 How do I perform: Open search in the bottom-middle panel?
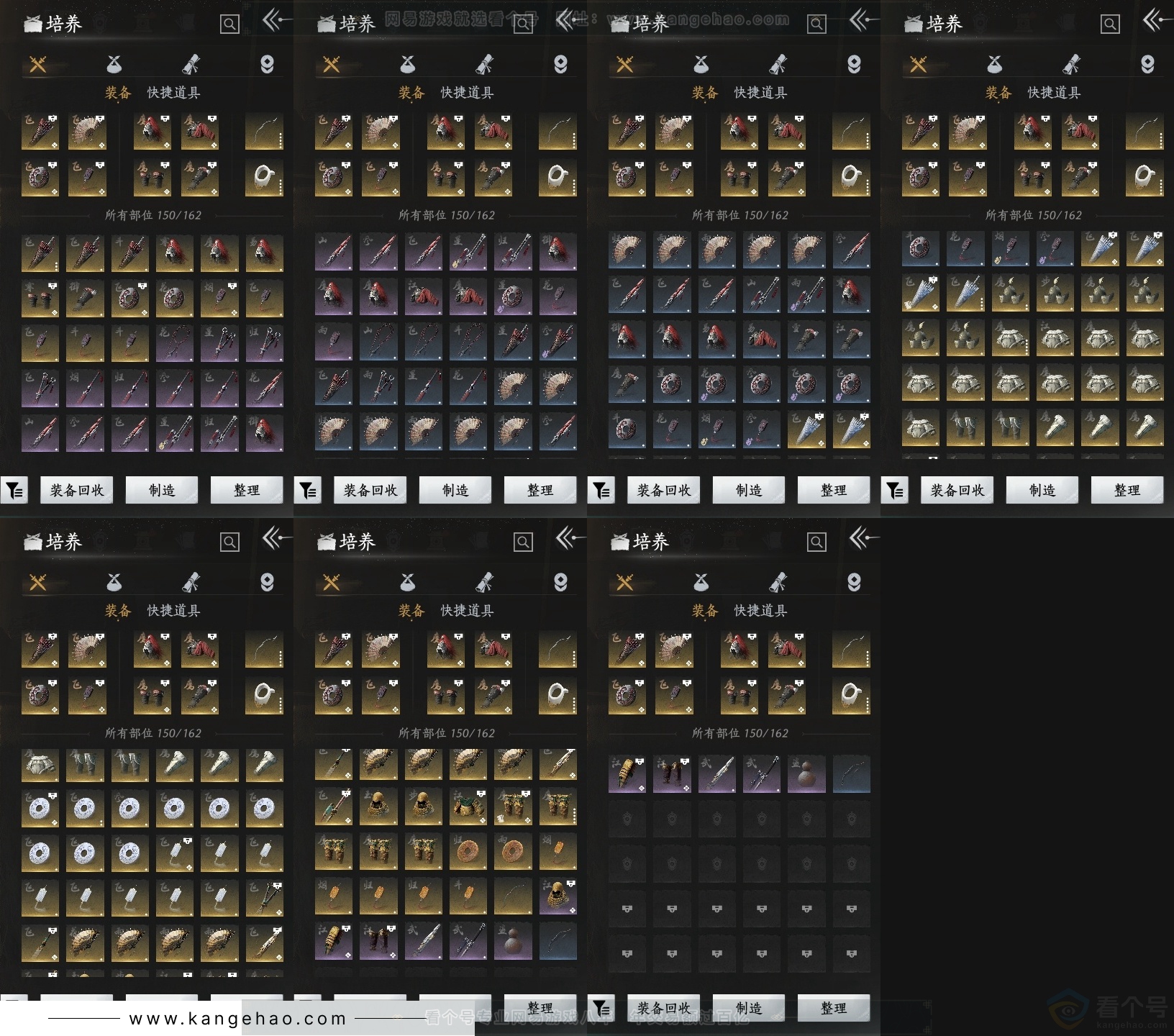[x=523, y=542]
